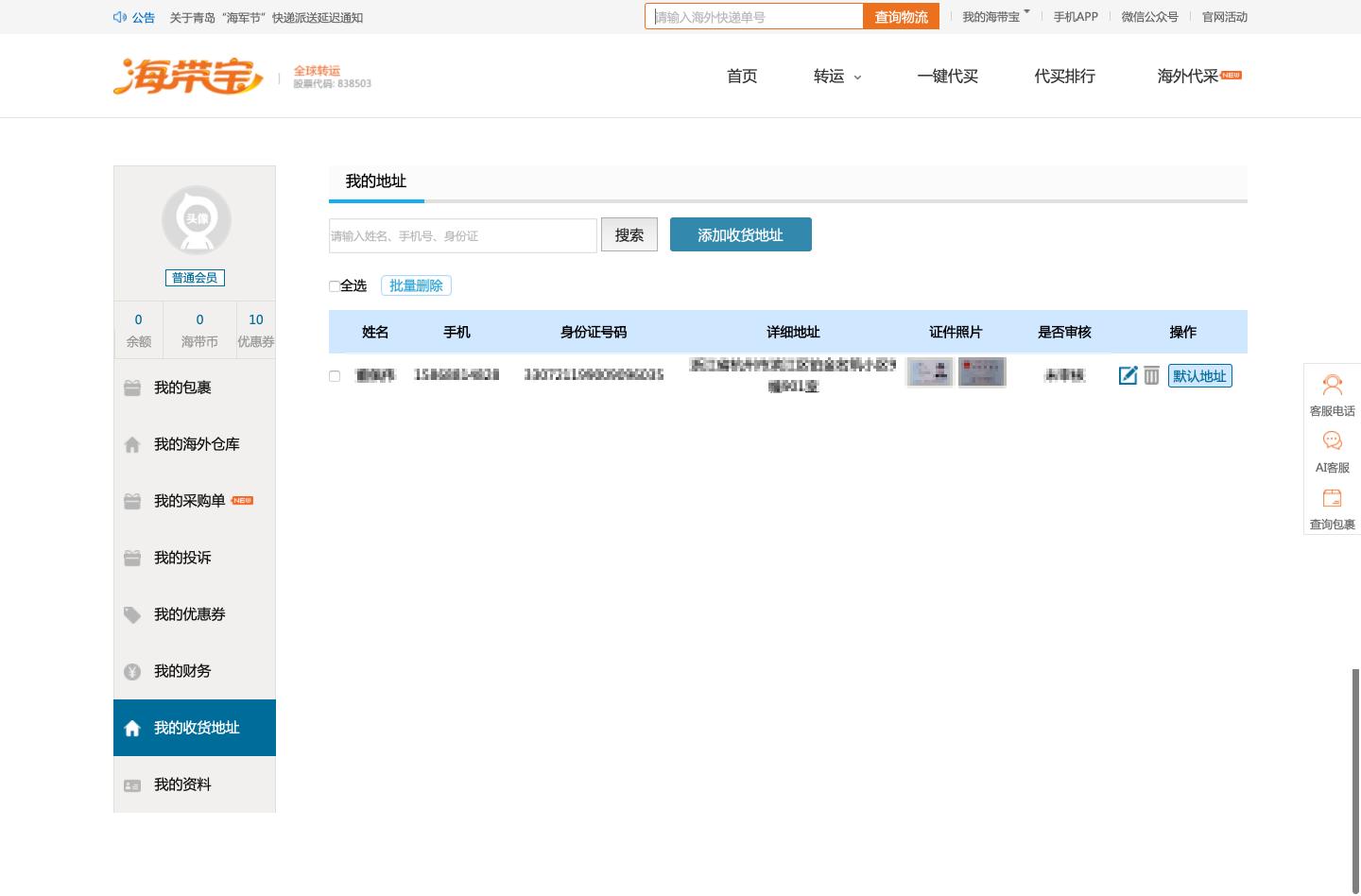Switch to the 我的地址 tab
Image resolution: width=1361 pixels, height=896 pixels.
375,181
